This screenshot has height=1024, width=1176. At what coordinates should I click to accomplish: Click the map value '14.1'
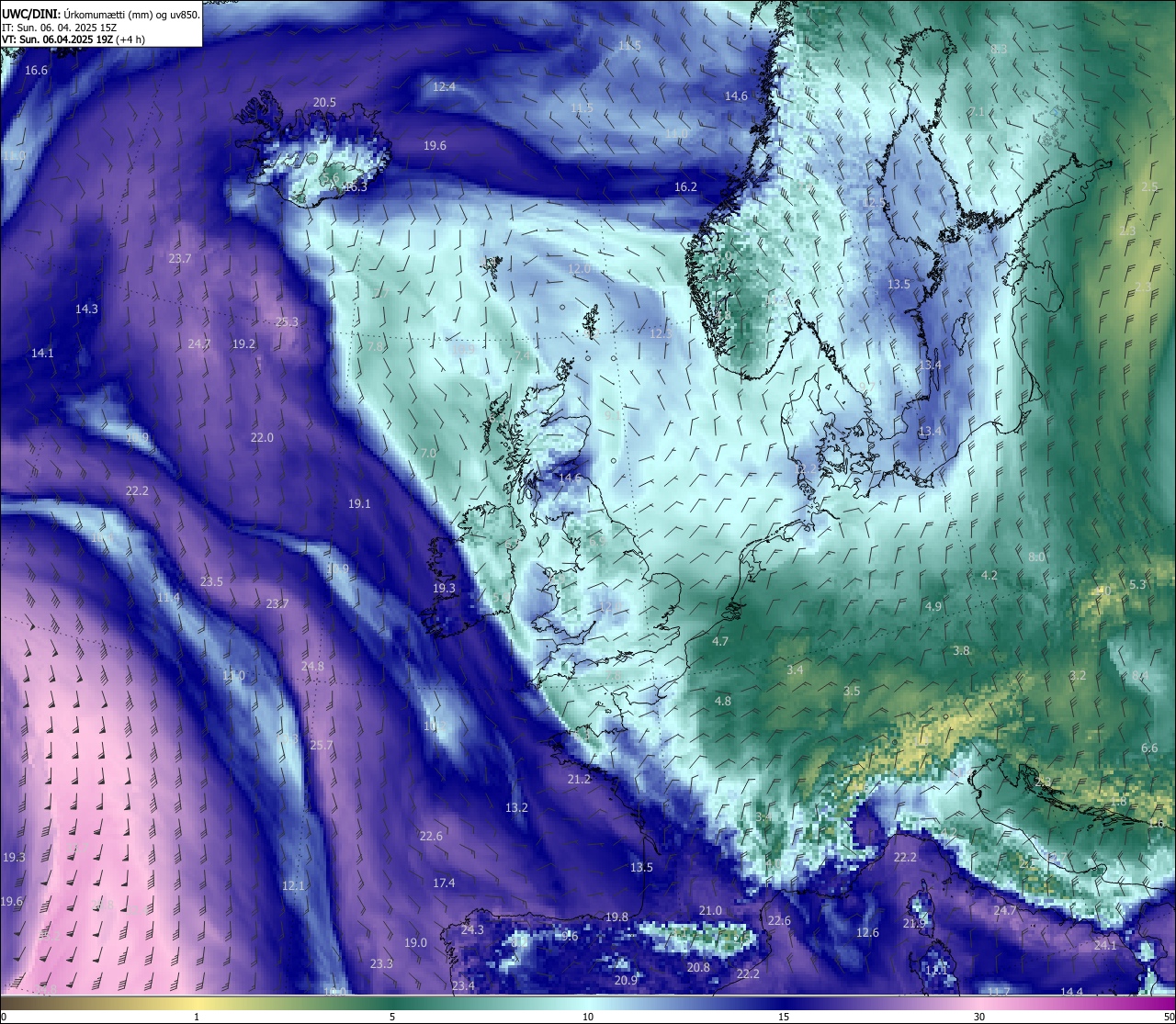[42, 353]
